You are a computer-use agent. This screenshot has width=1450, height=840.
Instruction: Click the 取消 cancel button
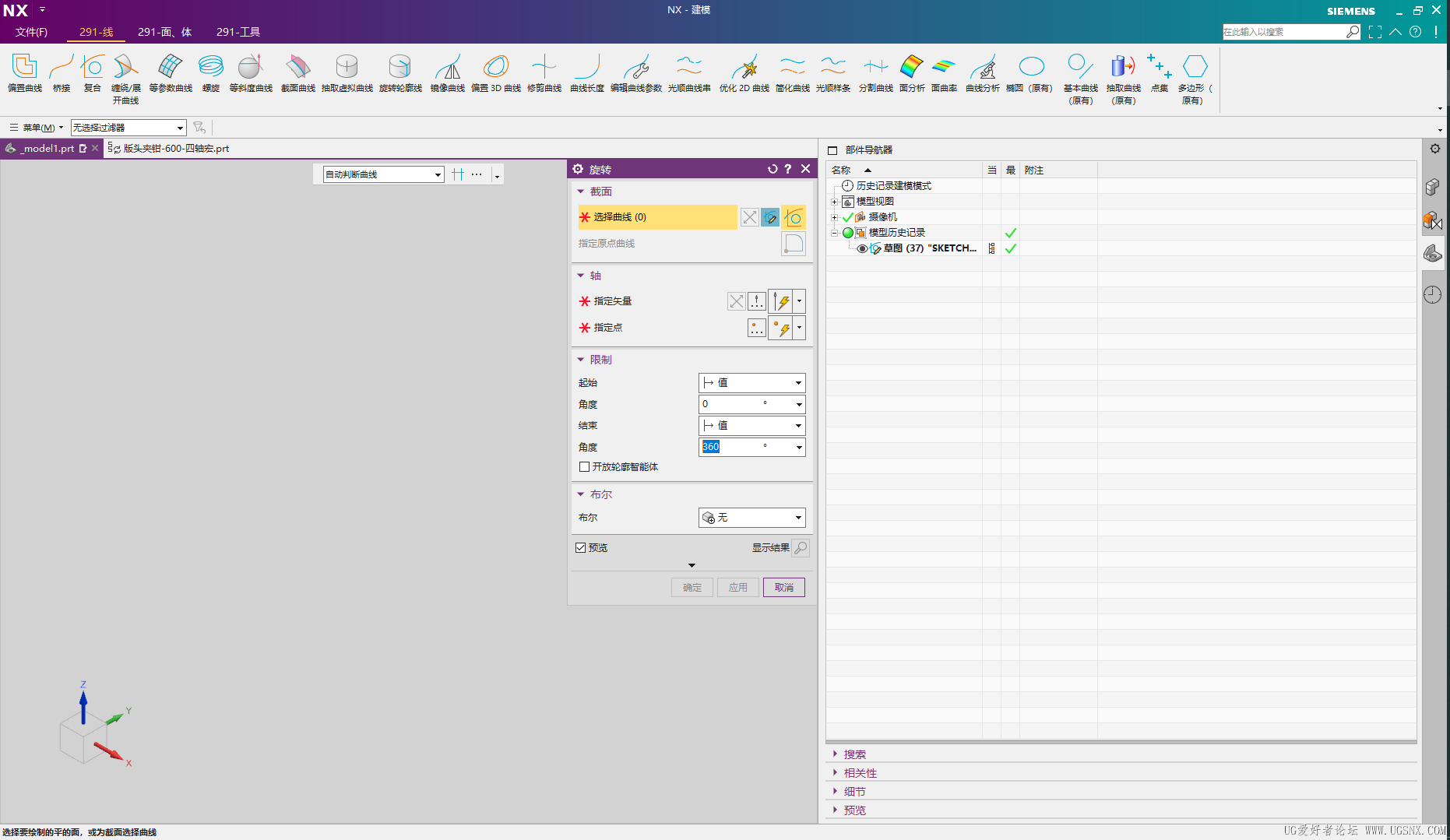[784, 588]
